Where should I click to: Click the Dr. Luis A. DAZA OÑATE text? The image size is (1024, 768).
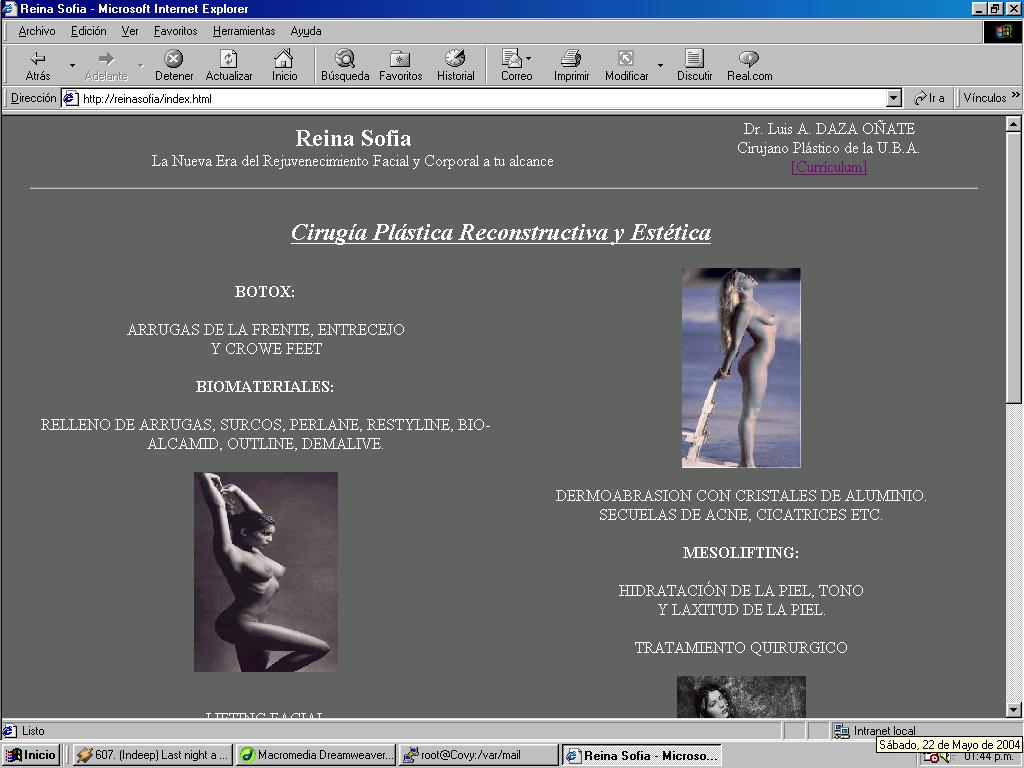[x=829, y=129]
